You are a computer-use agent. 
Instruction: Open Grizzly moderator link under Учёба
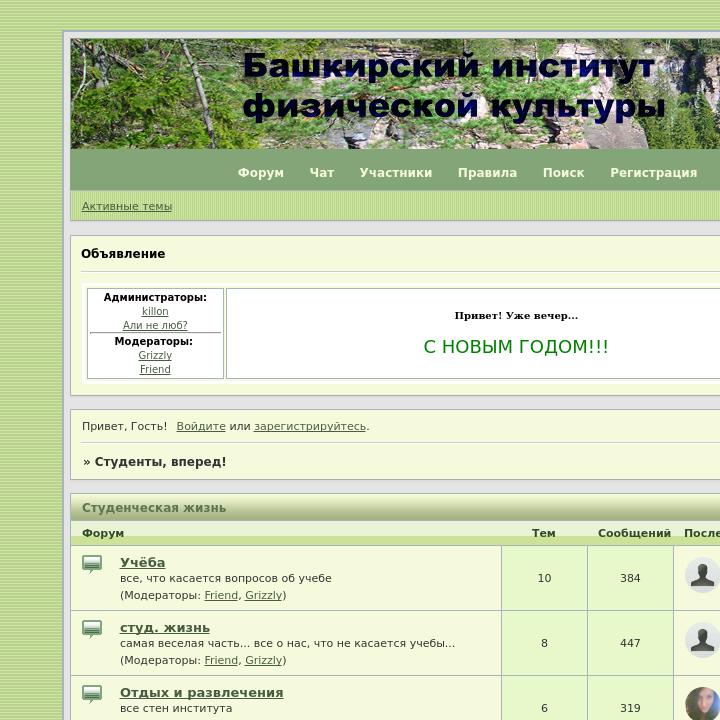(x=264, y=595)
